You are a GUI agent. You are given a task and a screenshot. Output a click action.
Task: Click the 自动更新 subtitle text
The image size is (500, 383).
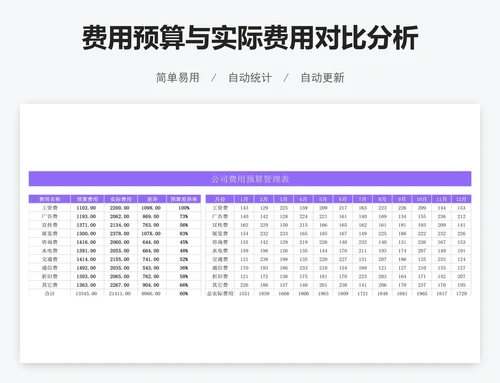pyautogui.click(x=322, y=78)
